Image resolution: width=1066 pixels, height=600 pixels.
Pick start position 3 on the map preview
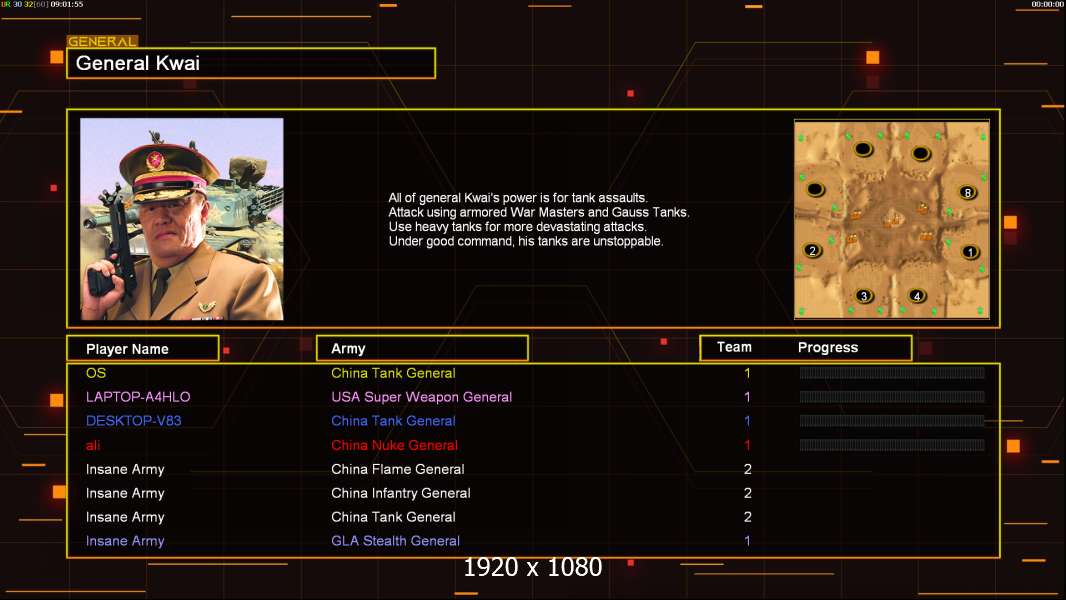tap(864, 296)
